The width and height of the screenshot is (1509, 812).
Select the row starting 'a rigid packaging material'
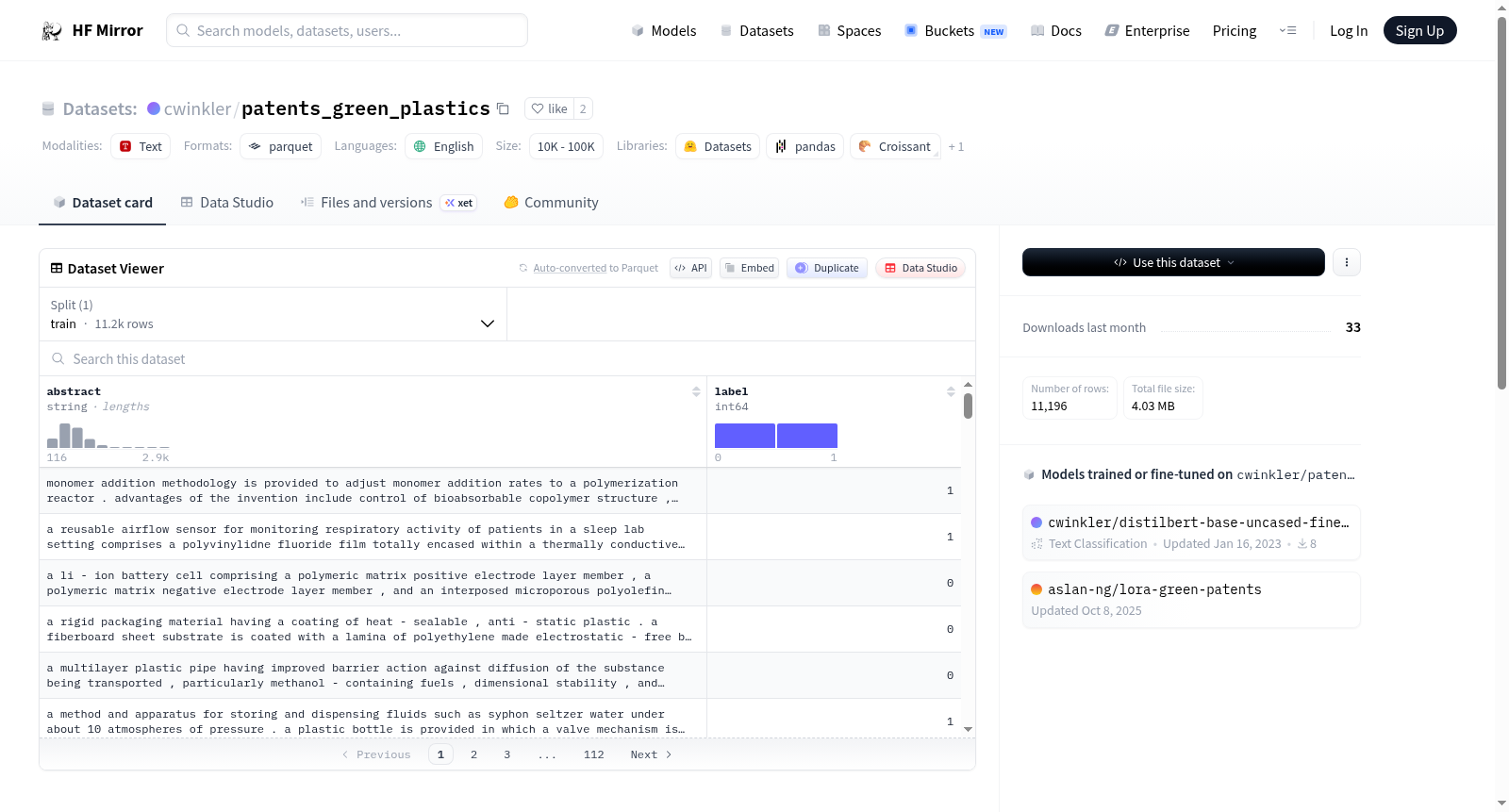coord(500,629)
